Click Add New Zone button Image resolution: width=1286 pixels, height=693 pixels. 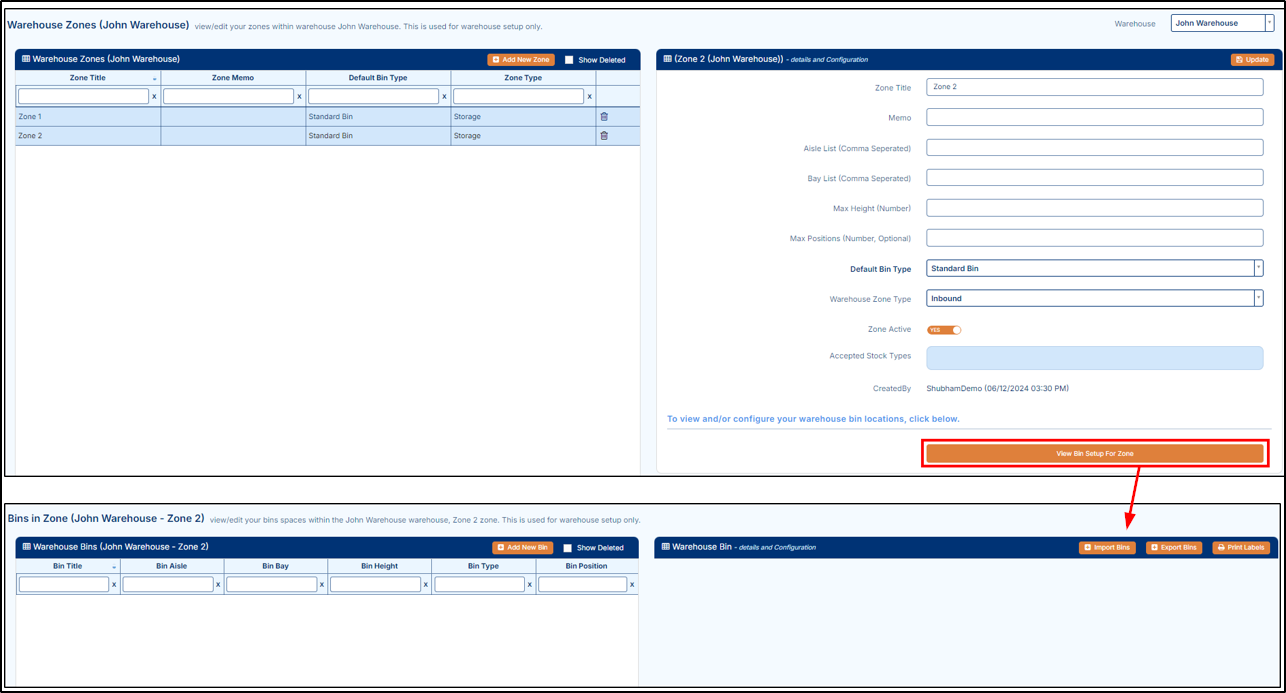pos(520,60)
